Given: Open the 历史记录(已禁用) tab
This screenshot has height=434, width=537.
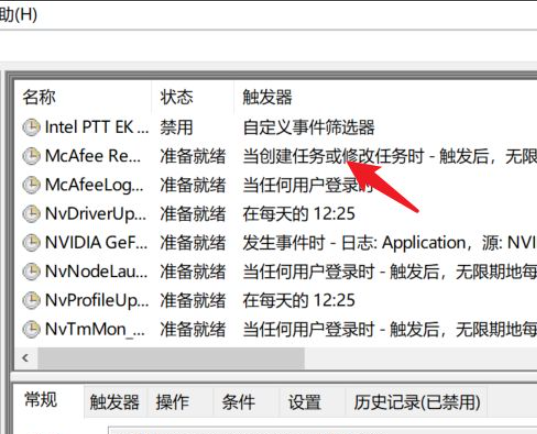Looking at the screenshot, I should point(417,402).
